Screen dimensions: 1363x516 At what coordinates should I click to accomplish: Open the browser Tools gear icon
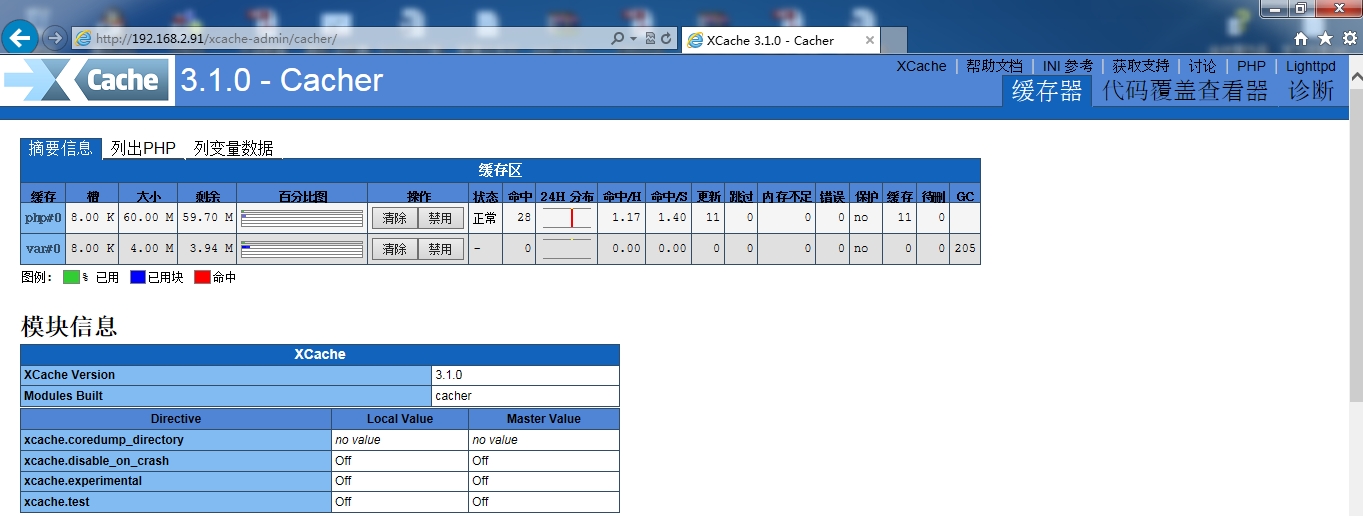(x=1349, y=38)
